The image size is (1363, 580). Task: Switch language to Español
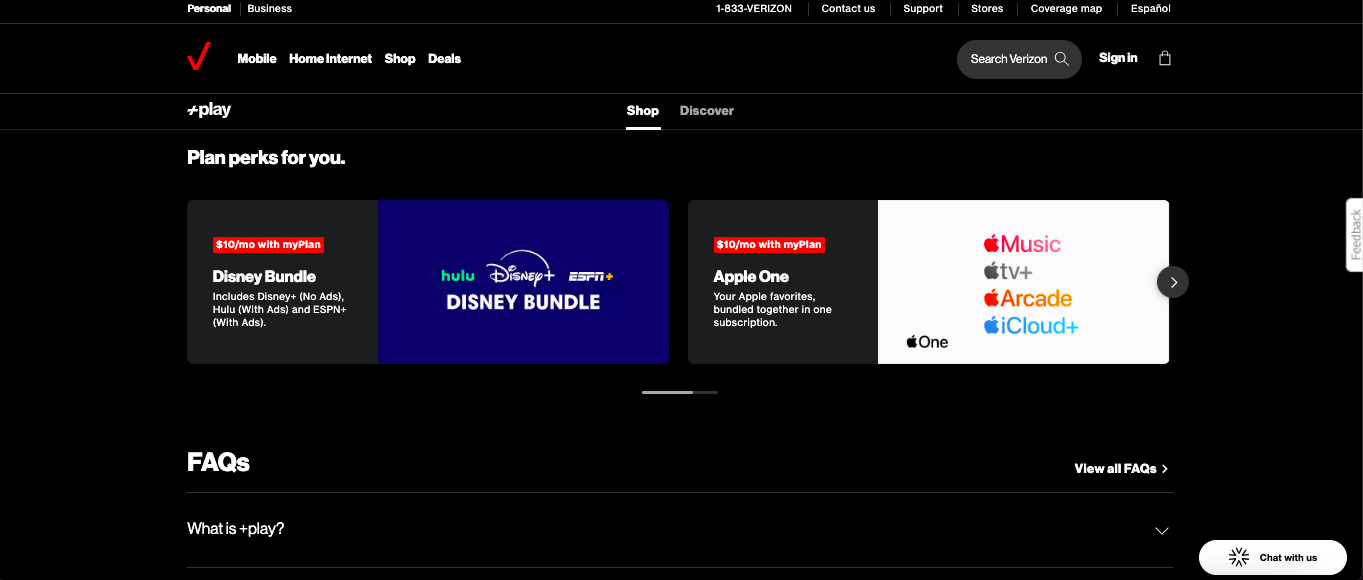point(1151,9)
